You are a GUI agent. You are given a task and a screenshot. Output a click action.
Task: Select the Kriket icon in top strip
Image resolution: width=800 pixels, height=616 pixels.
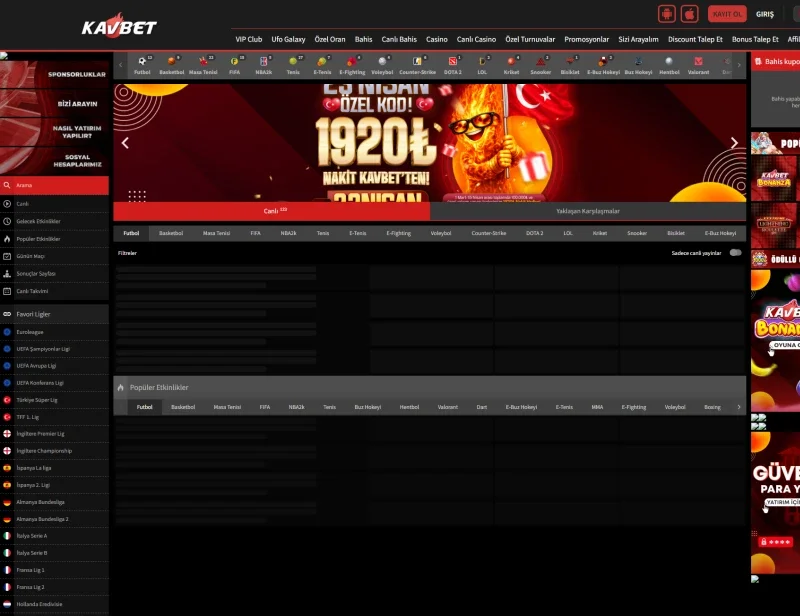[x=511, y=61]
